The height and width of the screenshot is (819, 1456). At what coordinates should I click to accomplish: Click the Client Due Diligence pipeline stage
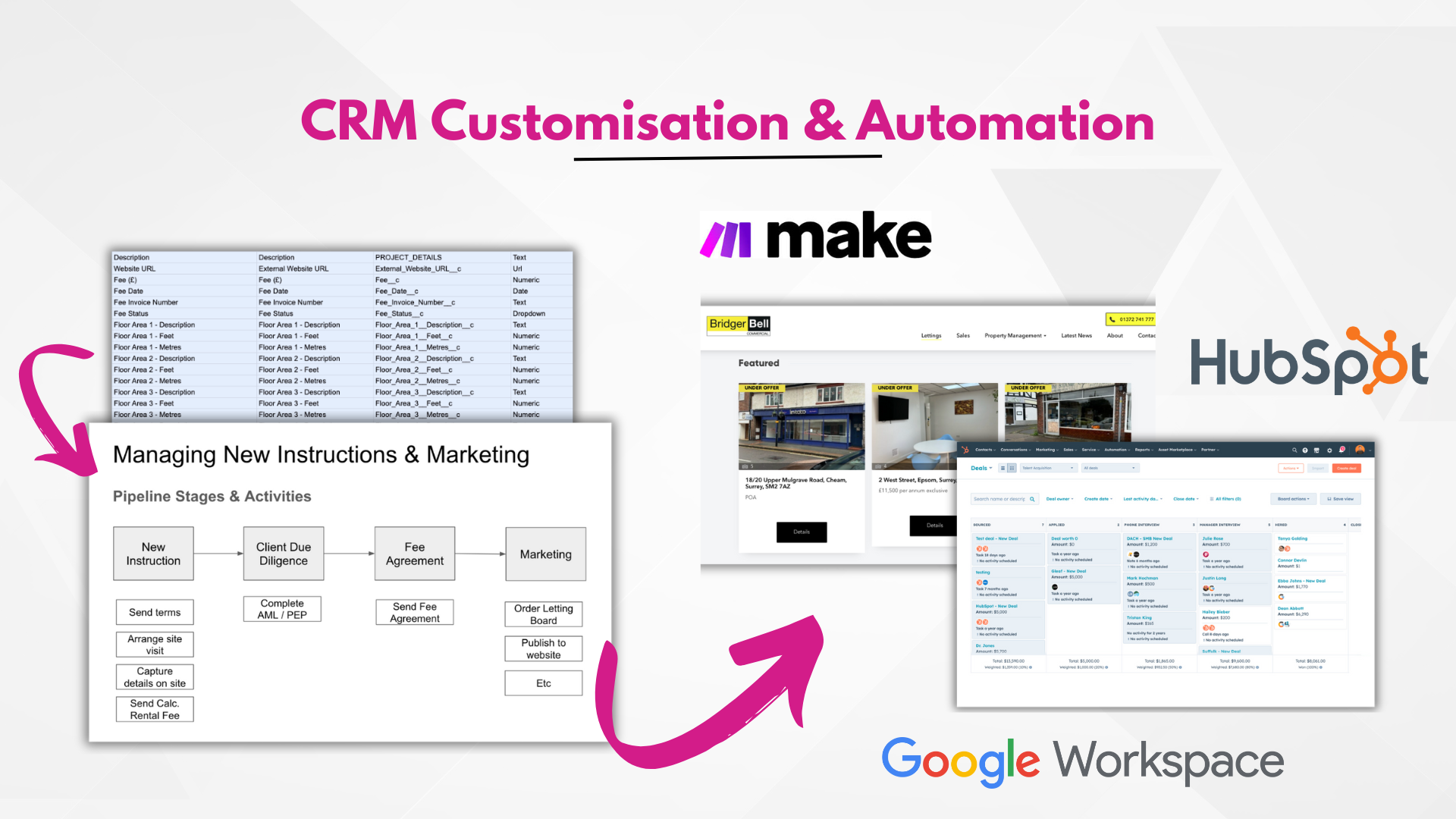(286, 555)
